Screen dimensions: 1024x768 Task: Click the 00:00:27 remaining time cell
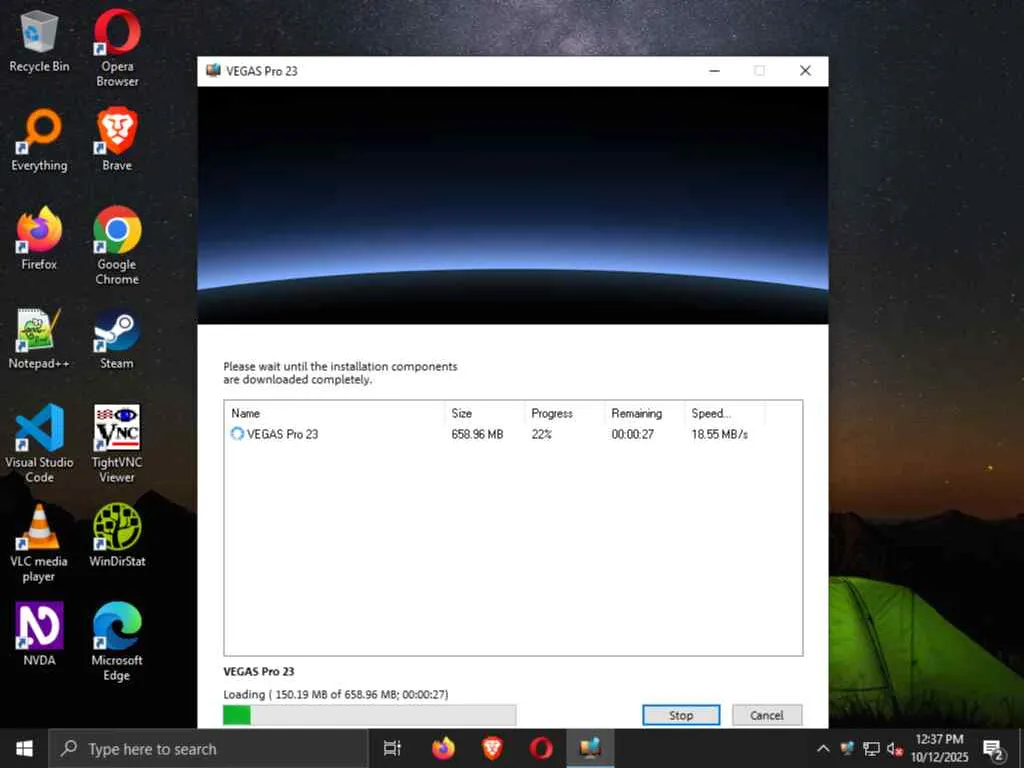coord(633,434)
